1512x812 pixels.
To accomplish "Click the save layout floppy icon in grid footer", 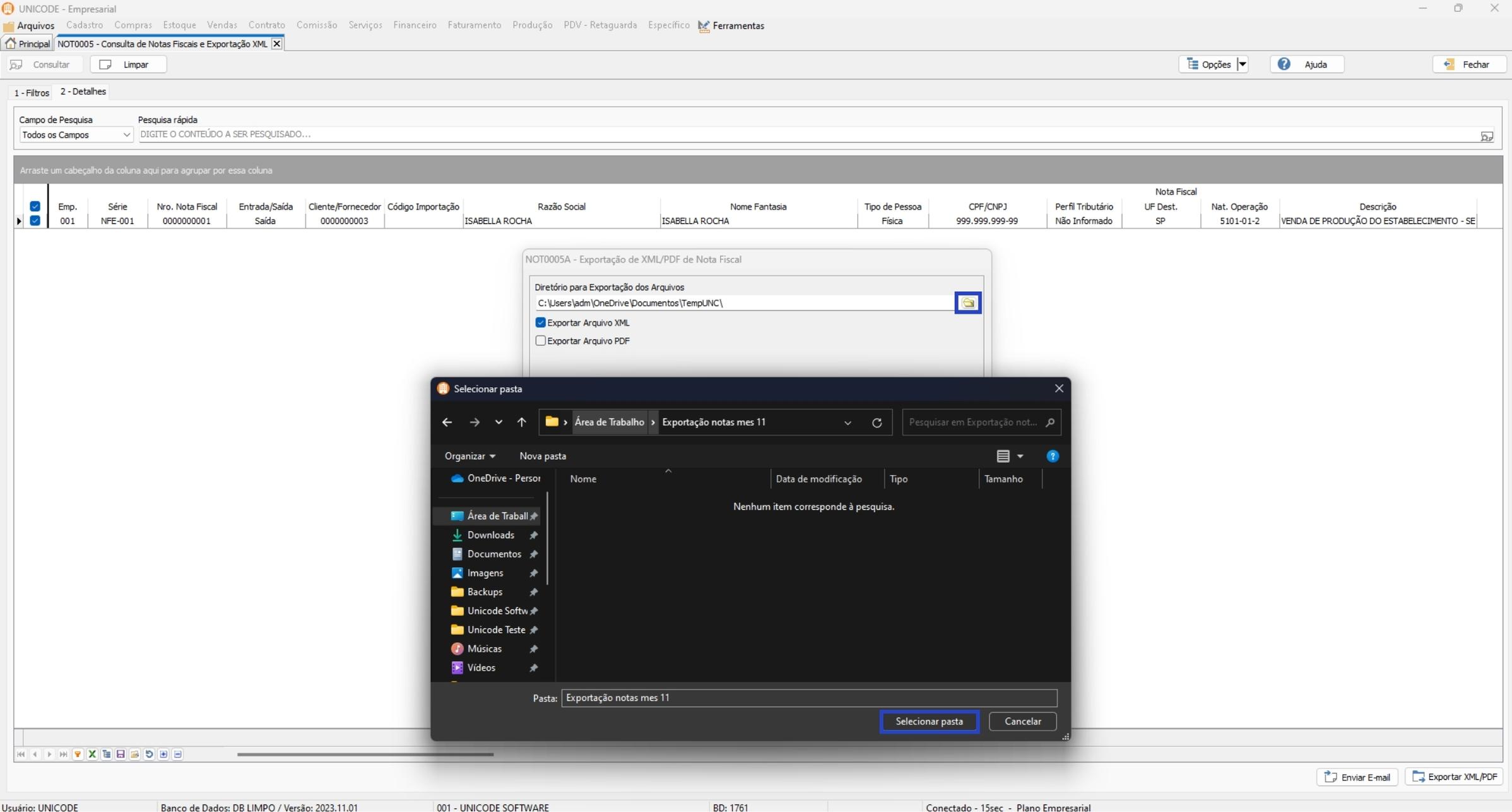I will [x=121, y=754].
